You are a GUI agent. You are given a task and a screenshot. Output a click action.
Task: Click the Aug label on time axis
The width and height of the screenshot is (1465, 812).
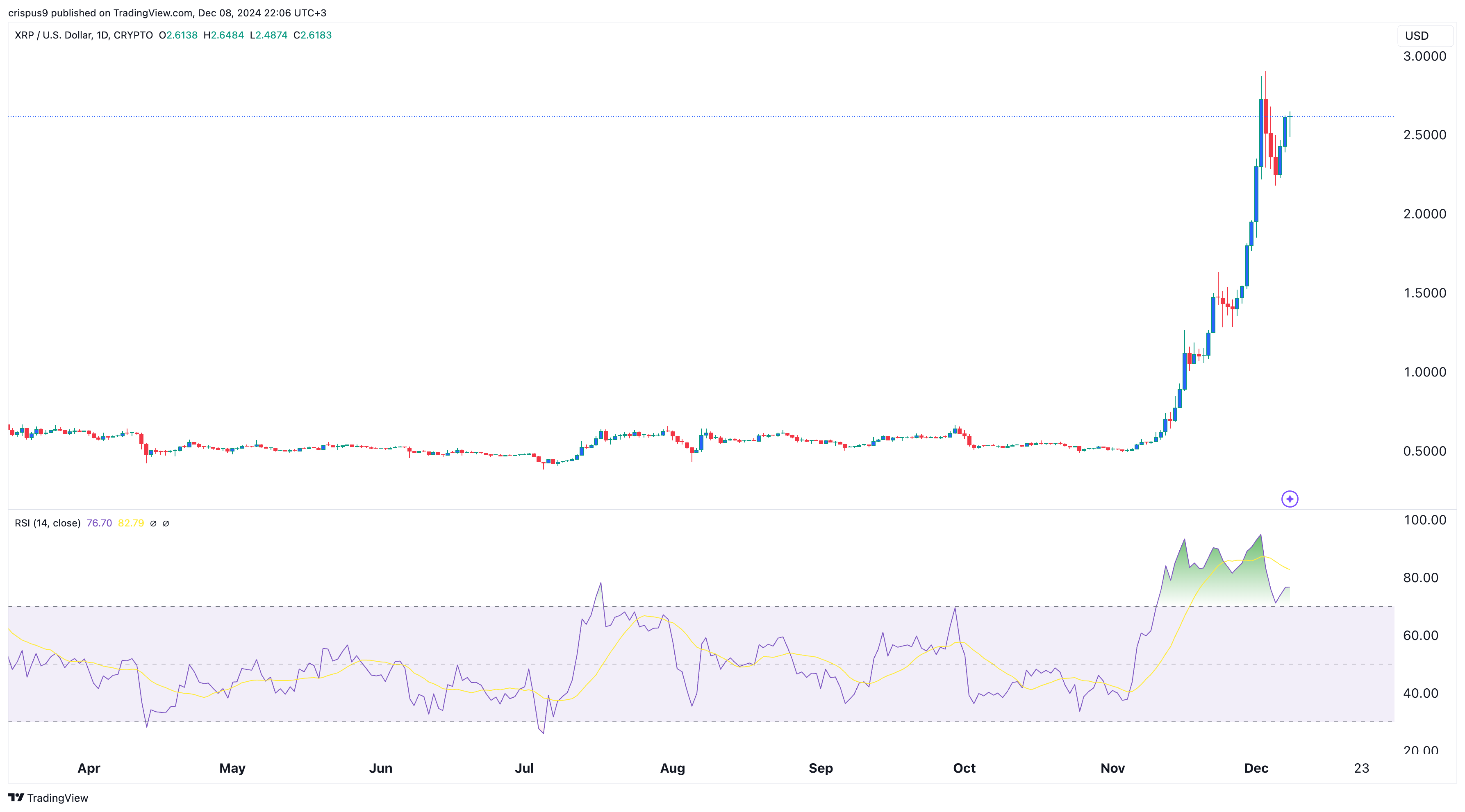click(x=672, y=769)
